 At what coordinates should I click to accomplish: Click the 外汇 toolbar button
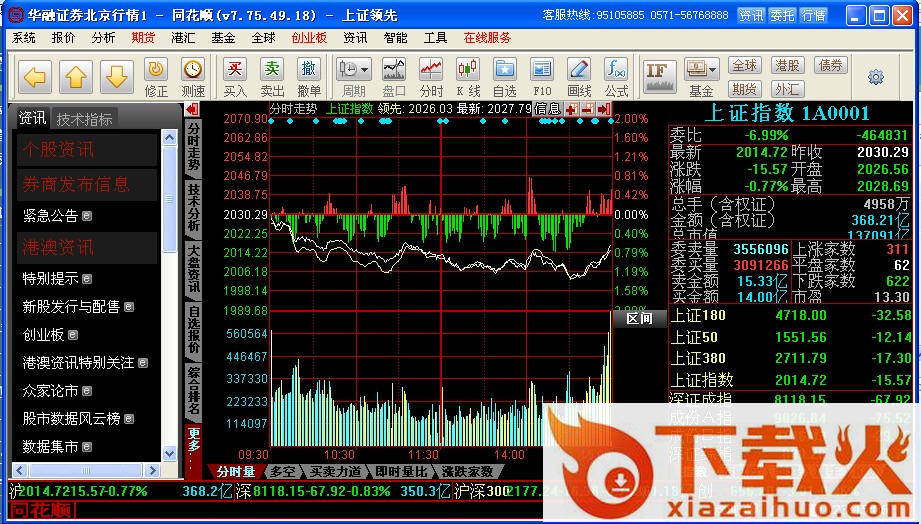pos(787,89)
